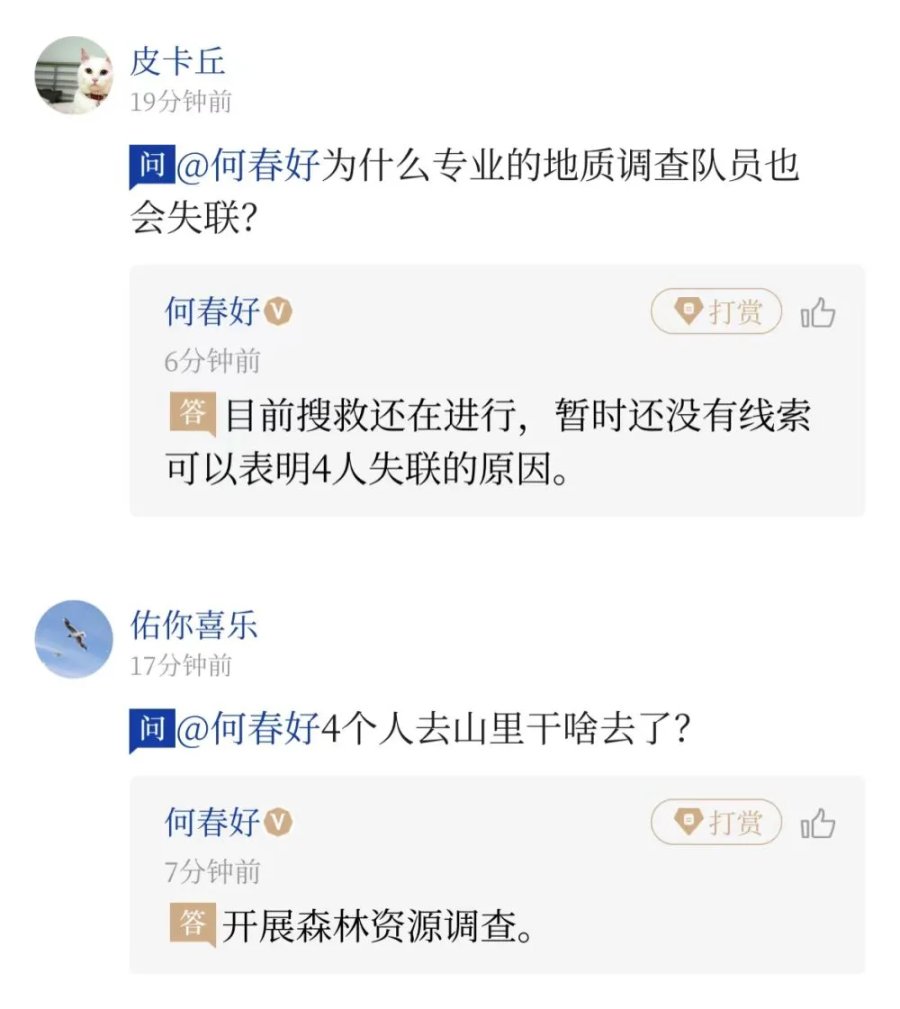
Task: Like 何春好's answer about the search and rescue
Action: [817, 314]
